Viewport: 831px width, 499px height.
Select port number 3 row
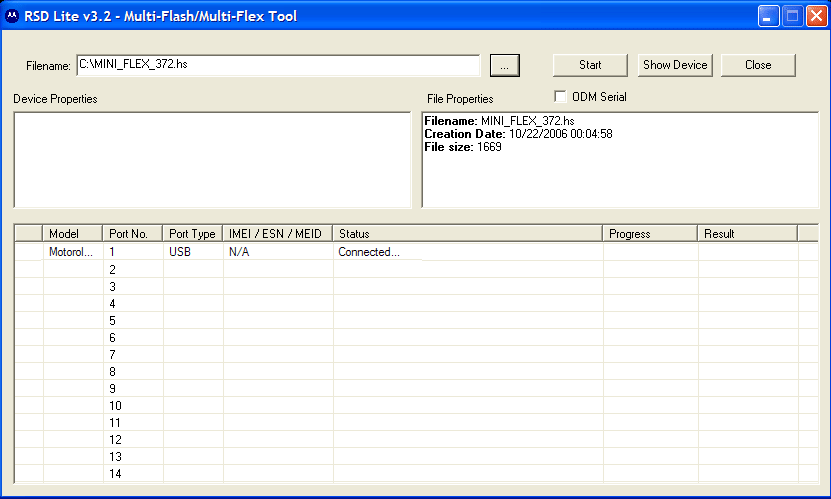pyautogui.click(x=416, y=286)
